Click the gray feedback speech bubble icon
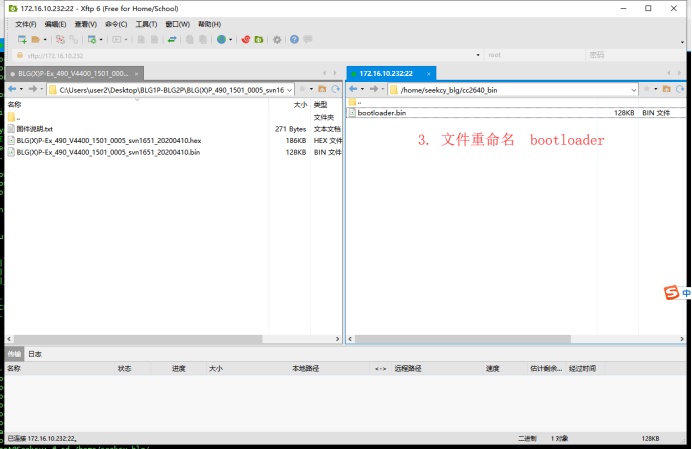Screen dimensions: 692x449 tap(308, 39)
